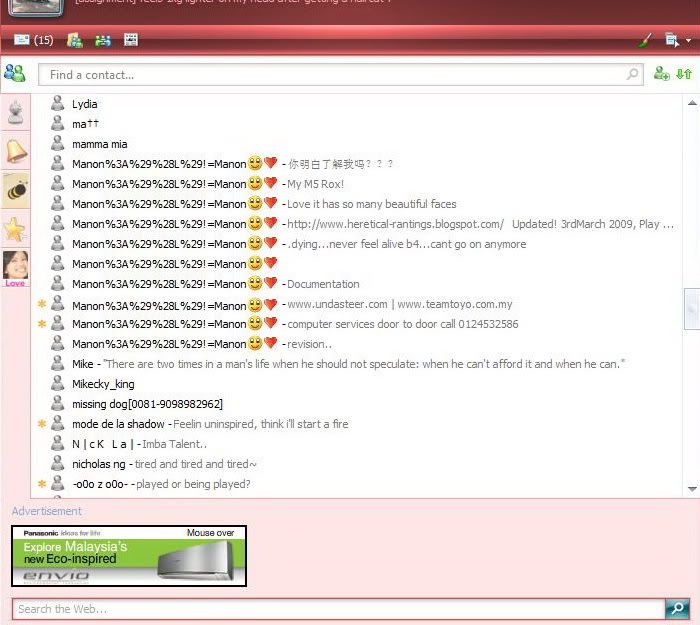700x625 pixels.
Task: Click star marker beside computer services Manon row
Action: [42, 324]
